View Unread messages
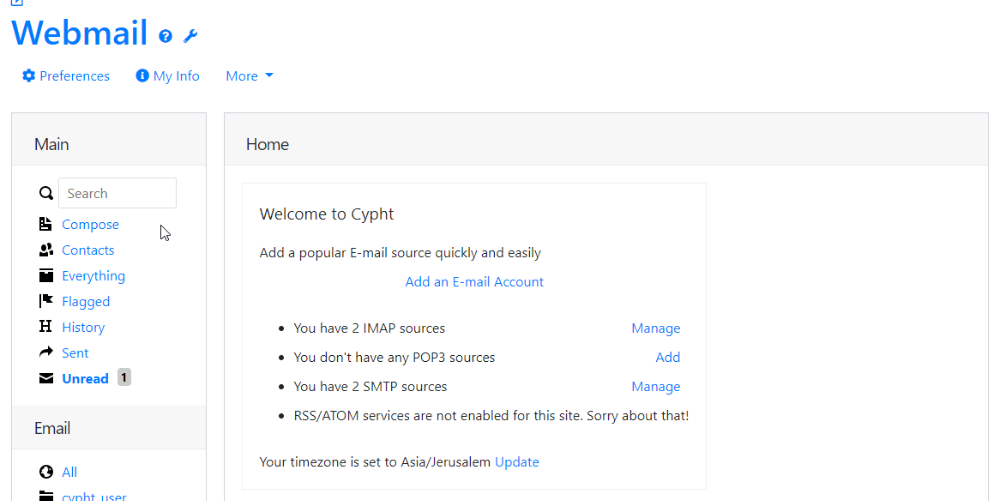 [x=85, y=379]
